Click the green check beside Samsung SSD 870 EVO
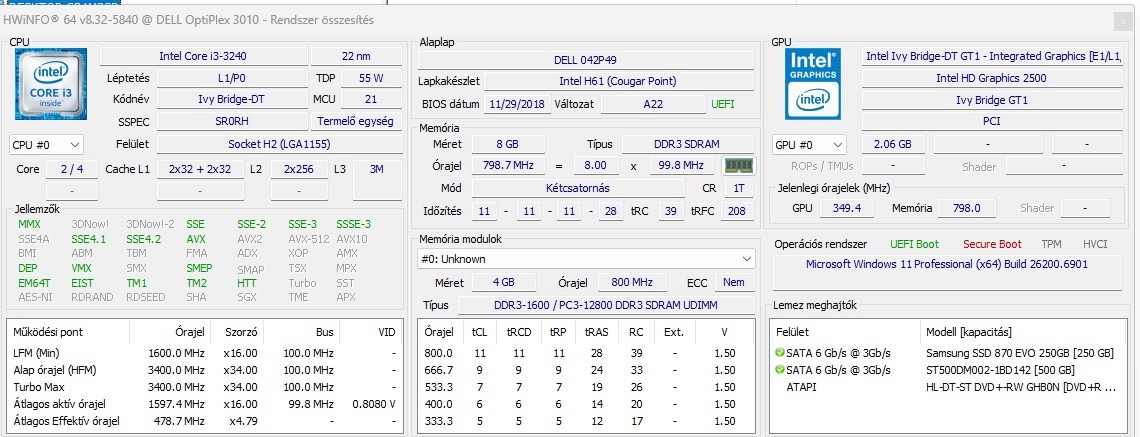Screen dimensions: 1140x437 click(x=780, y=353)
